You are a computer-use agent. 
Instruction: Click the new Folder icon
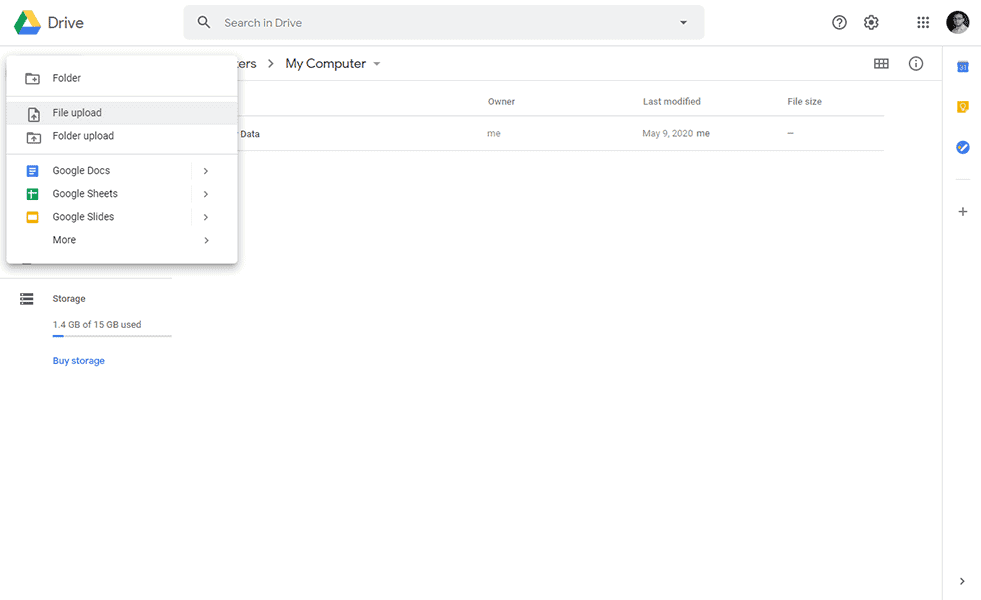(x=33, y=78)
